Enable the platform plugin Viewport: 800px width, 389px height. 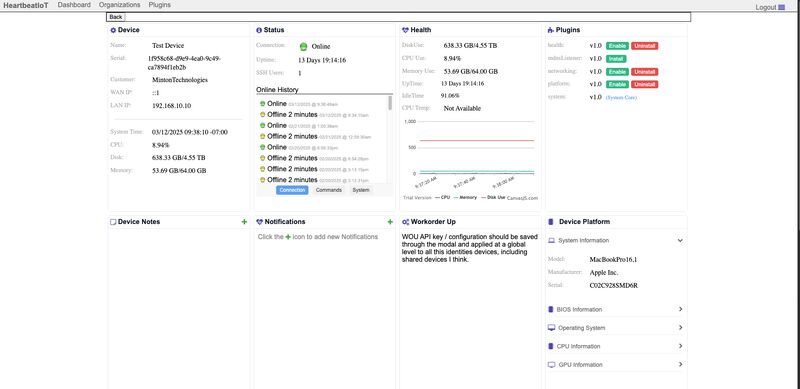point(617,84)
